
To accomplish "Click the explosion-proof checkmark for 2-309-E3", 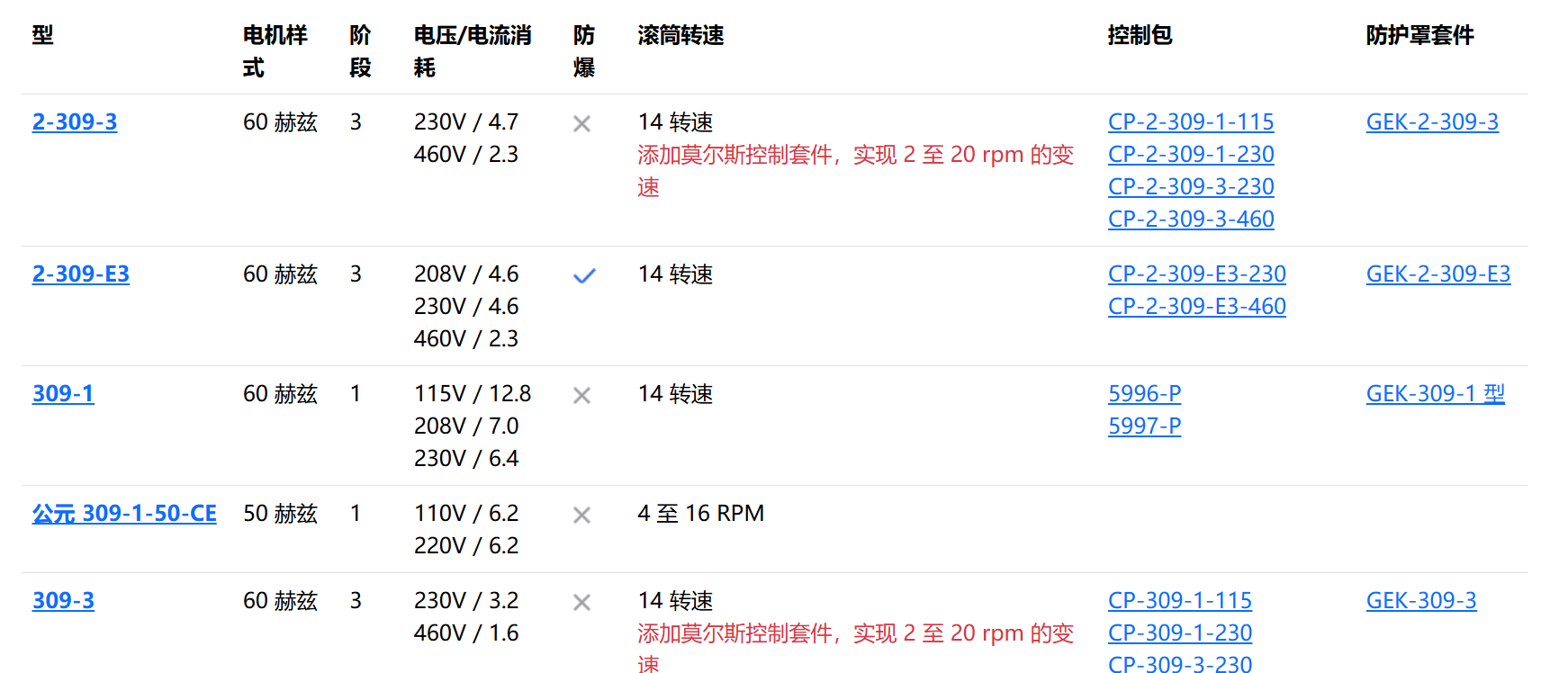I will click(x=584, y=275).
